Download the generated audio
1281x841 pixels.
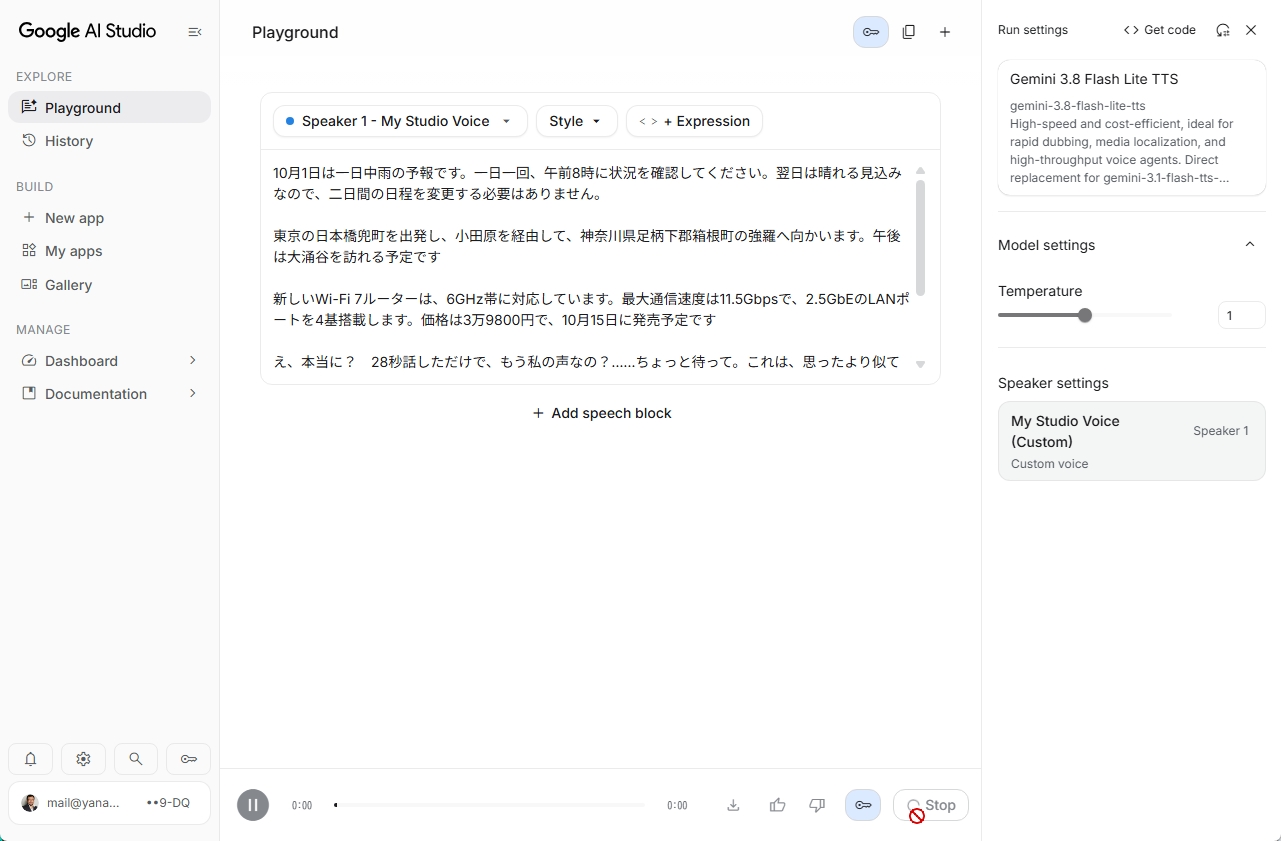(x=733, y=805)
